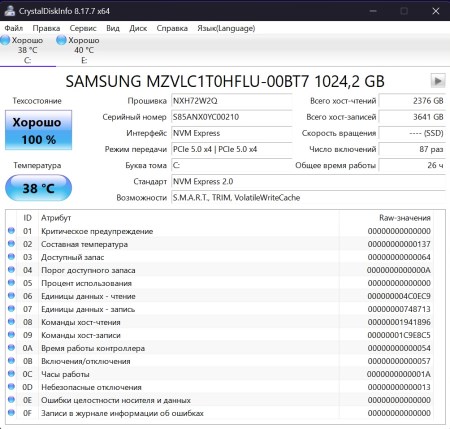450x429 pixels.
Task: Select the Часы работы attribute text
Action: pyautogui.click(x=65, y=374)
